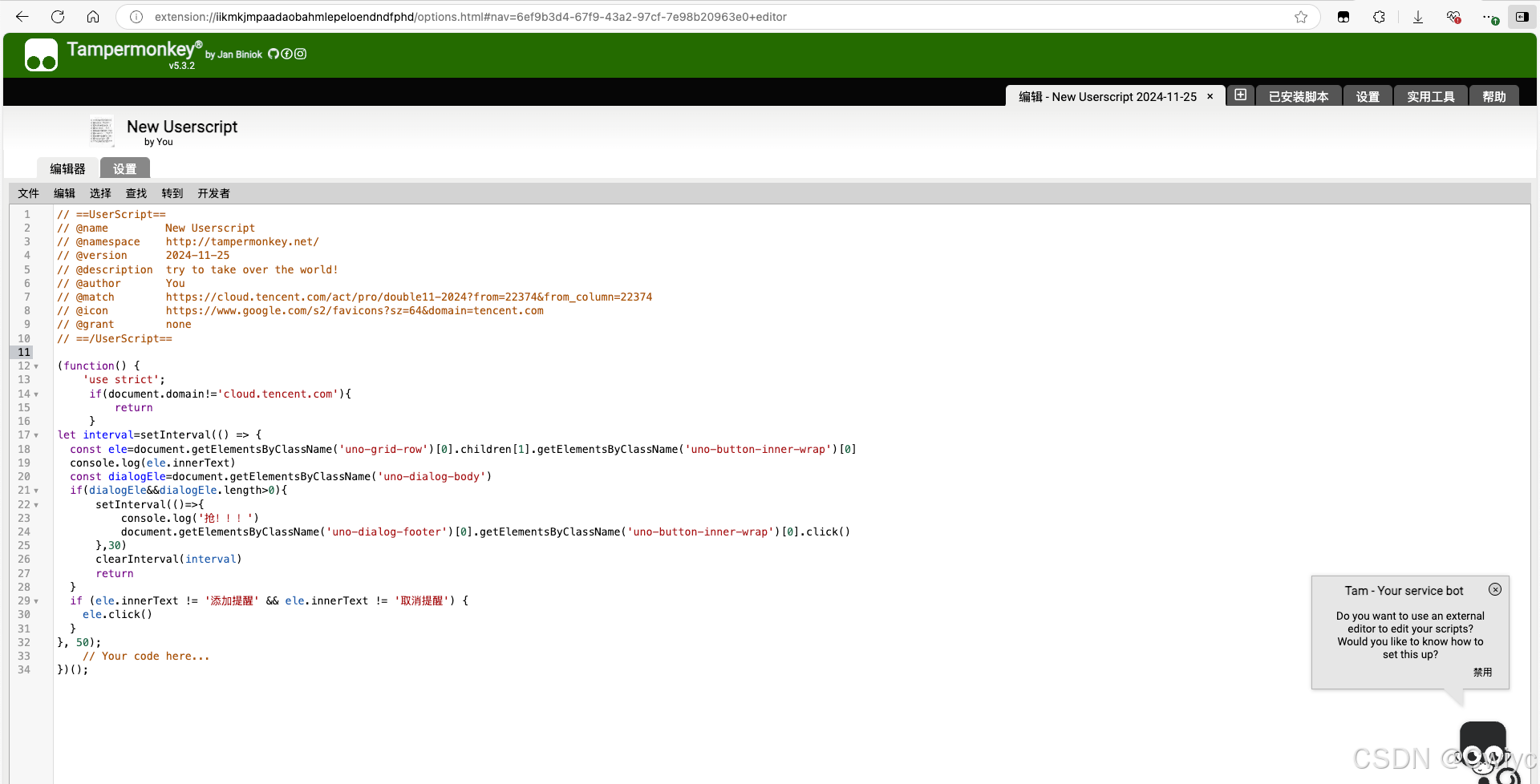Click the ele.click() code line
Image resolution: width=1540 pixels, height=784 pixels.
coord(117,614)
